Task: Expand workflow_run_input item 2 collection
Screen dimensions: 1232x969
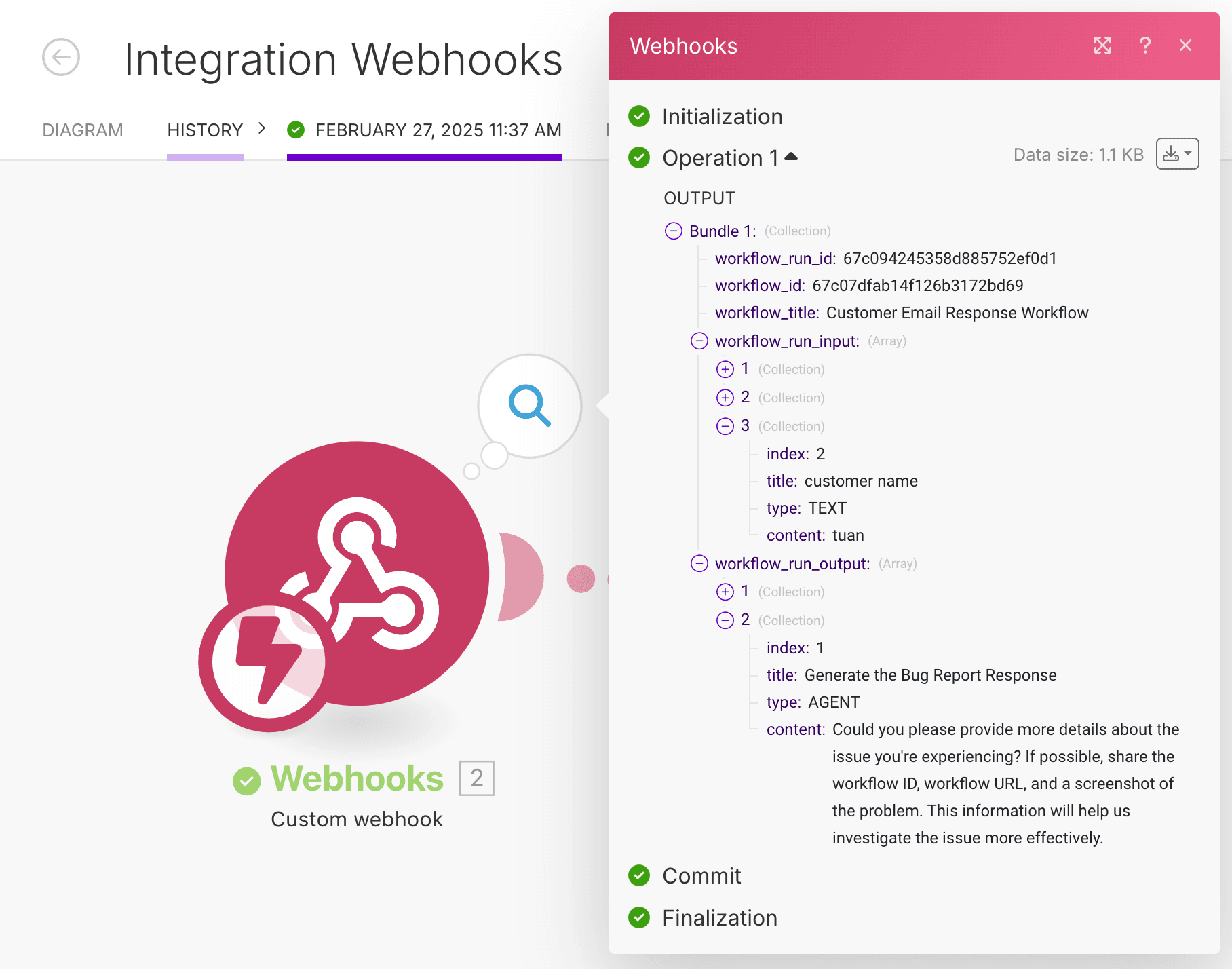Action: point(725,398)
